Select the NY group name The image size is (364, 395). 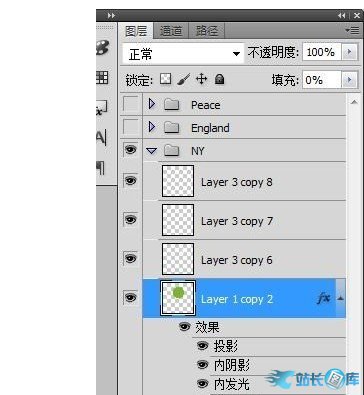[198, 151]
